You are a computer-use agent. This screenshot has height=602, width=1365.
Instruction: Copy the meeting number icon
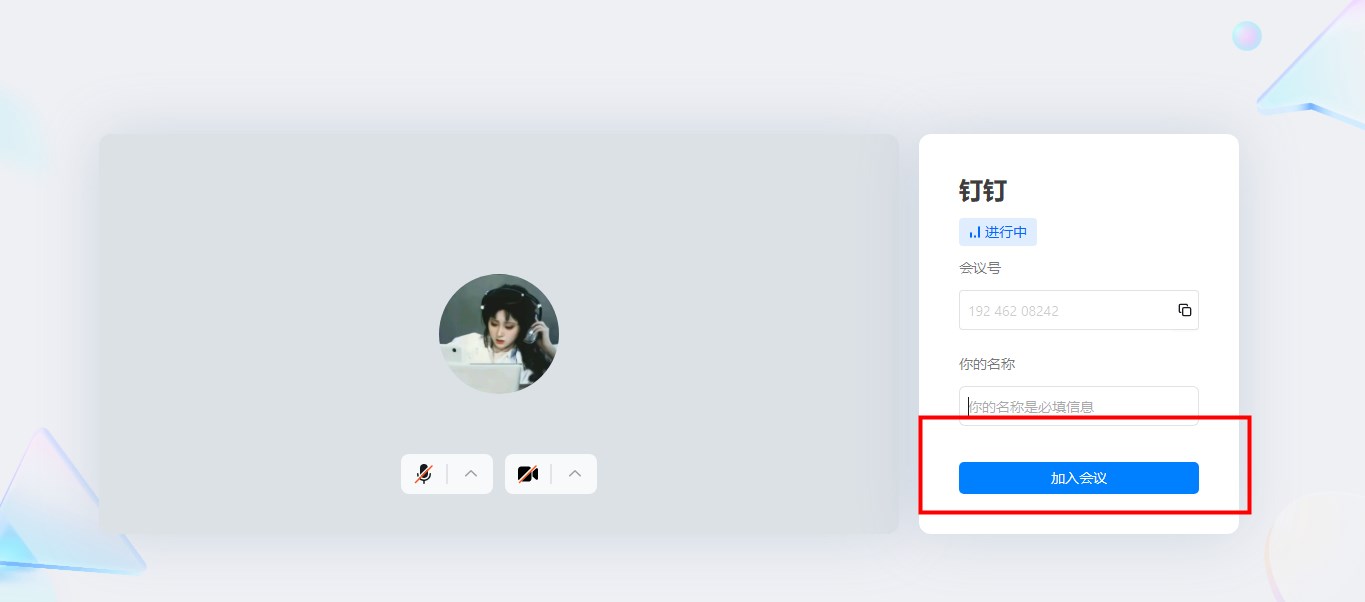tap(1185, 310)
